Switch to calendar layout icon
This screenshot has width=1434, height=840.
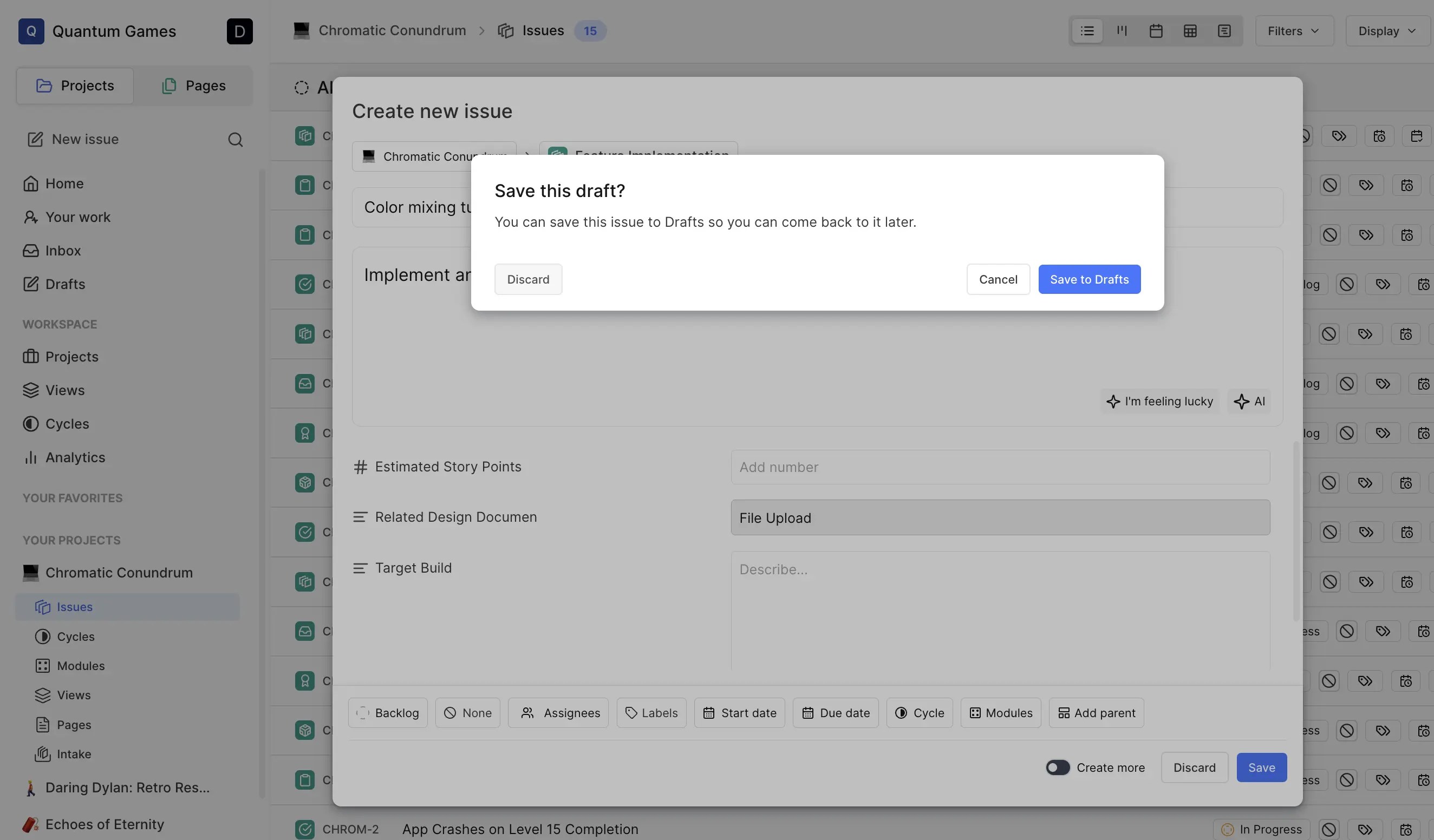(1155, 31)
